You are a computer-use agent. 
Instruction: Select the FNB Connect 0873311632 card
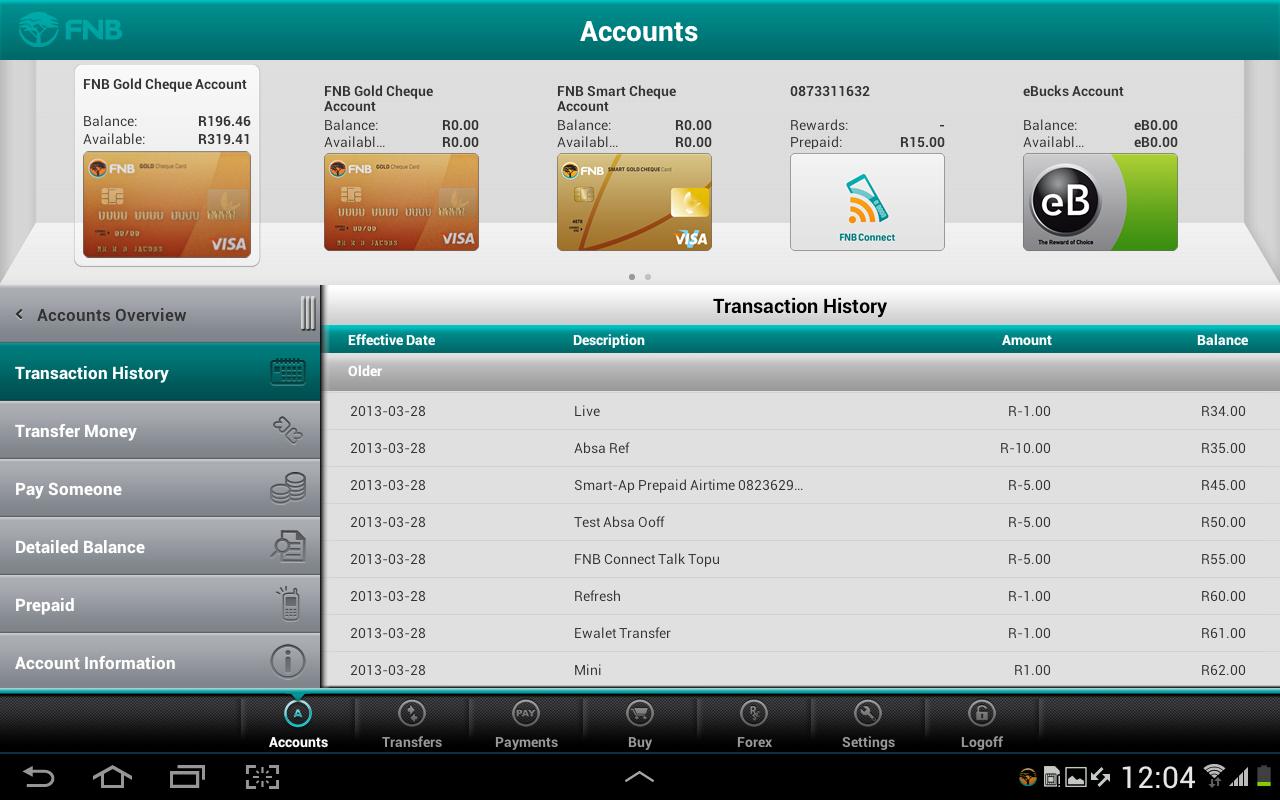pyautogui.click(x=867, y=166)
